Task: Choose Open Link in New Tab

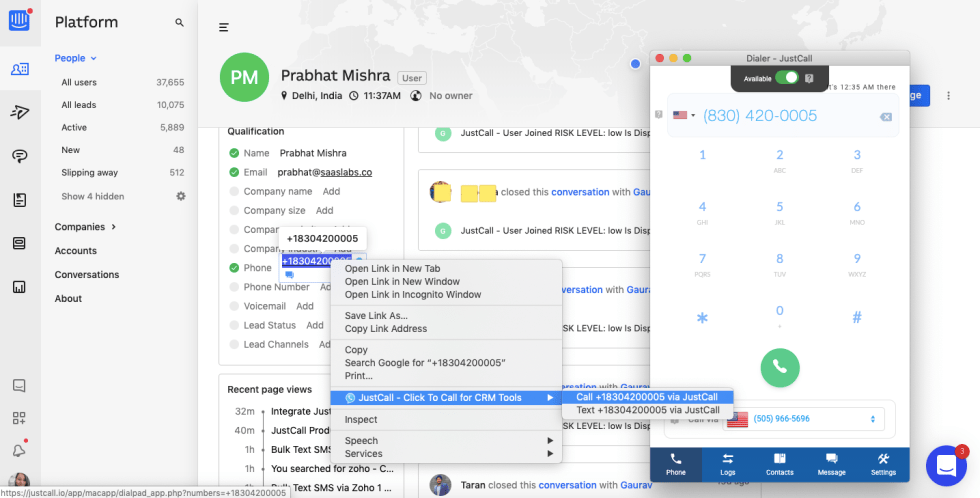Action: click(392, 269)
